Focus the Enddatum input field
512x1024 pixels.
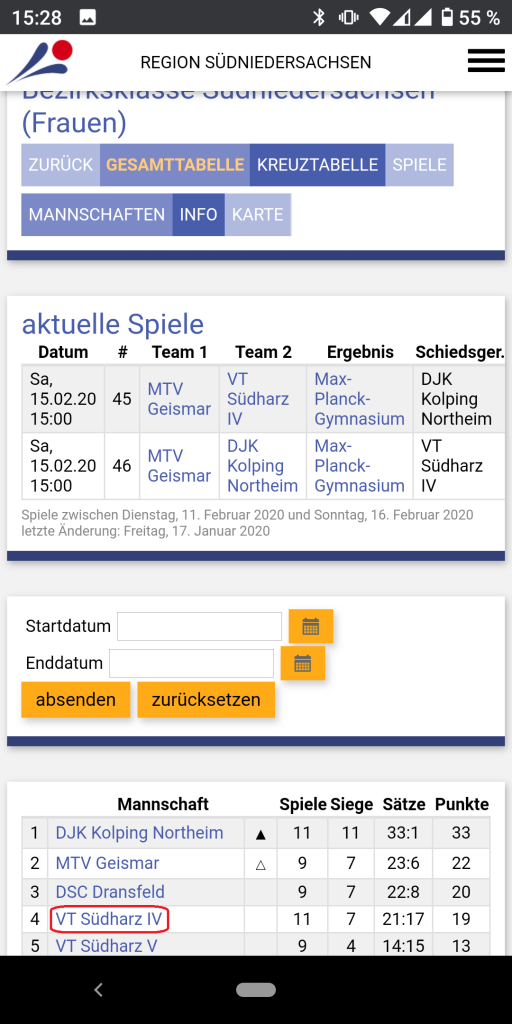[191, 664]
